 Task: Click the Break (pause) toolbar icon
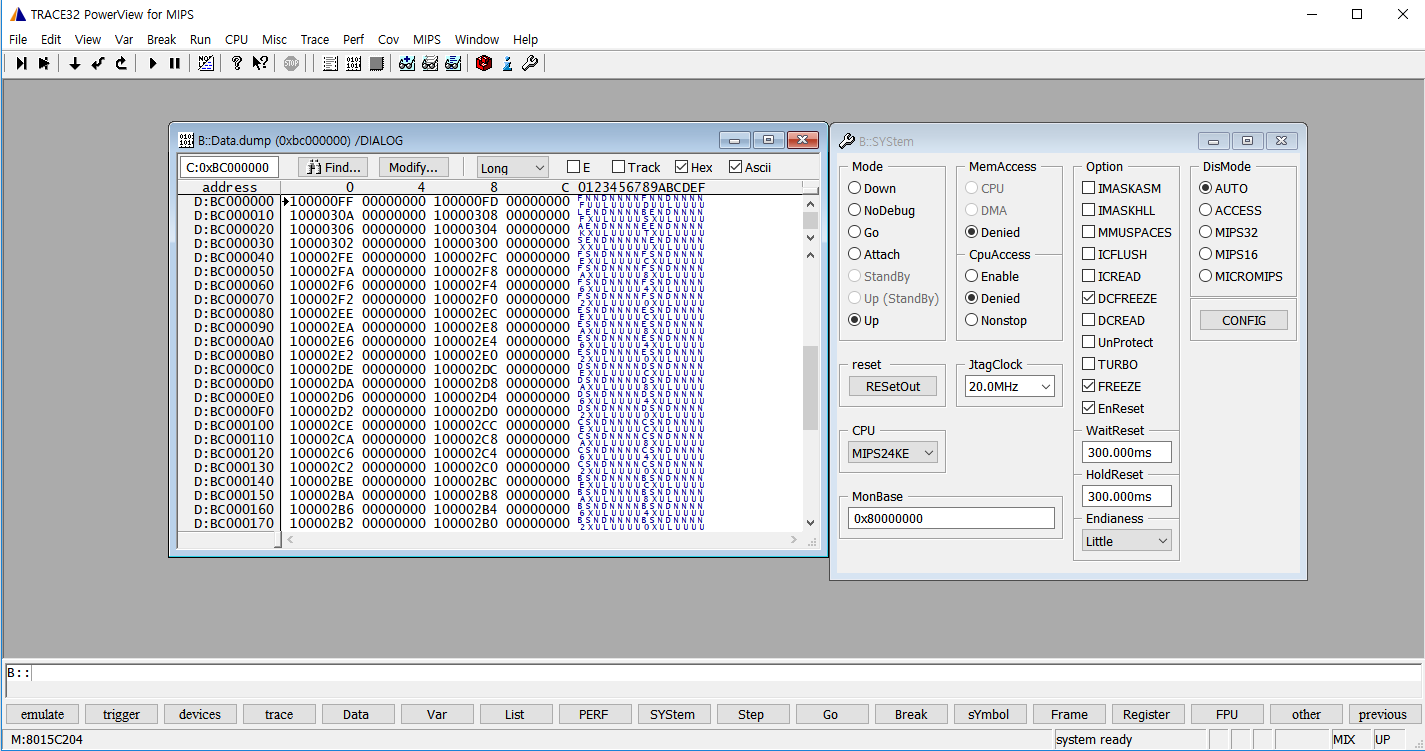point(175,63)
